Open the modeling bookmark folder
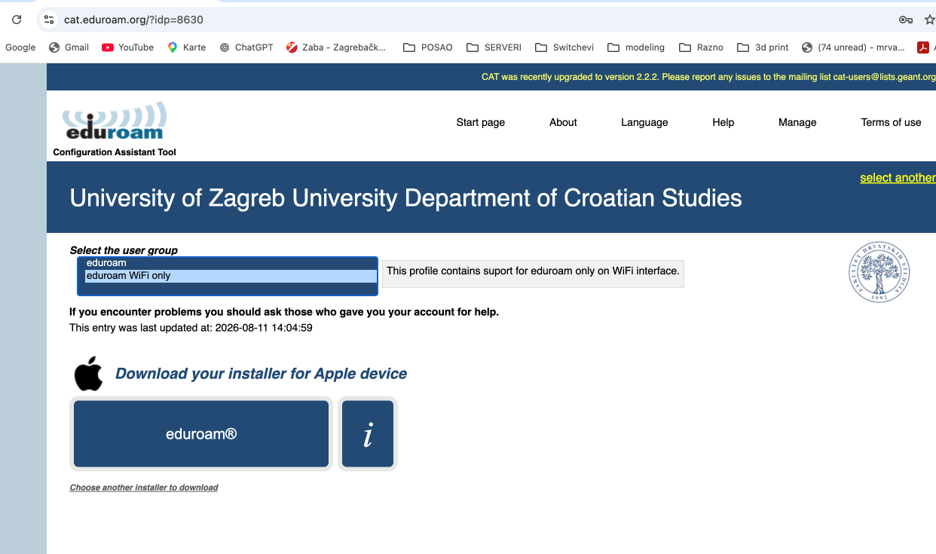 (x=636, y=47)
